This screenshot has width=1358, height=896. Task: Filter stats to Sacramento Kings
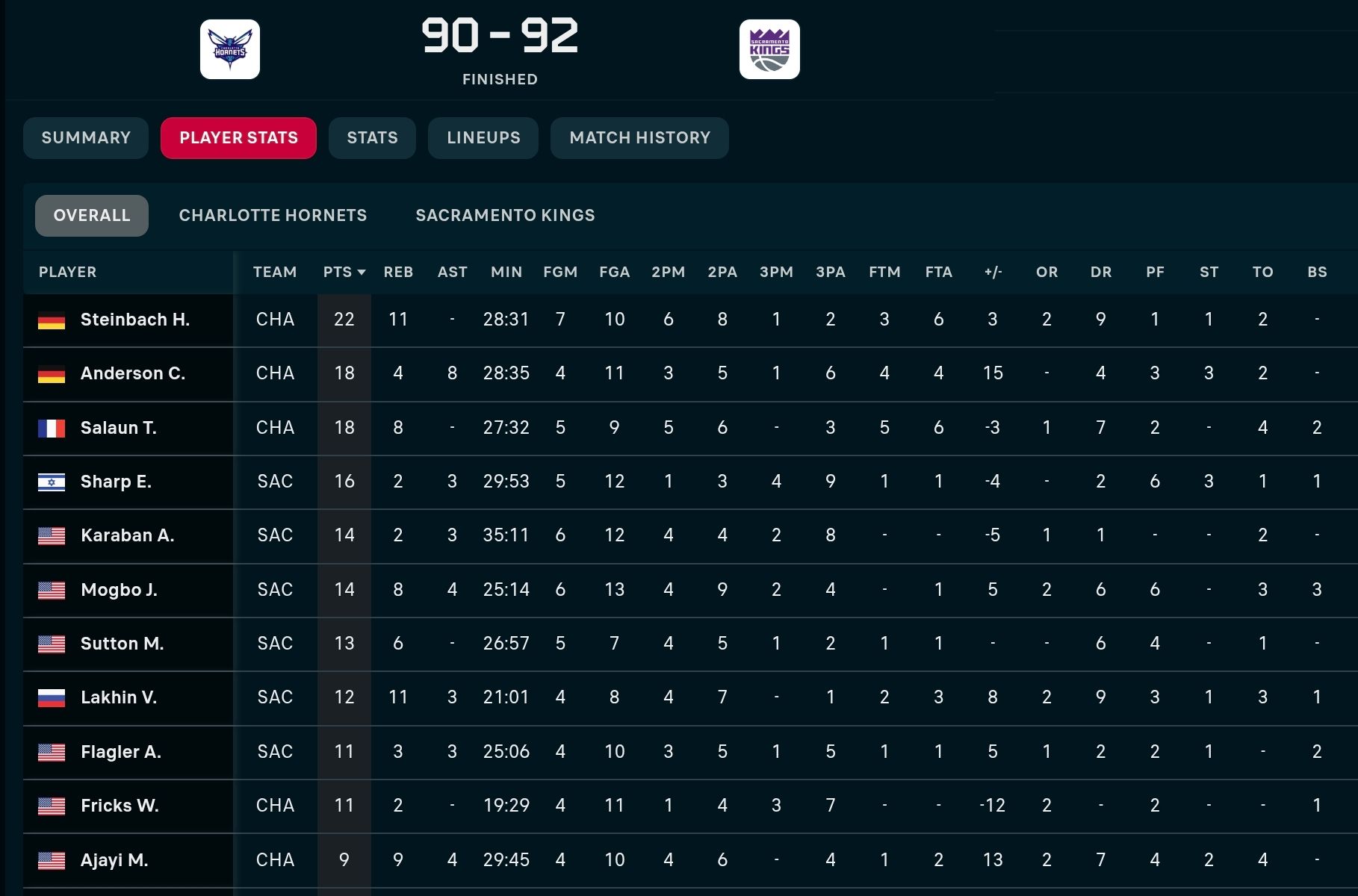coord(506,216)
